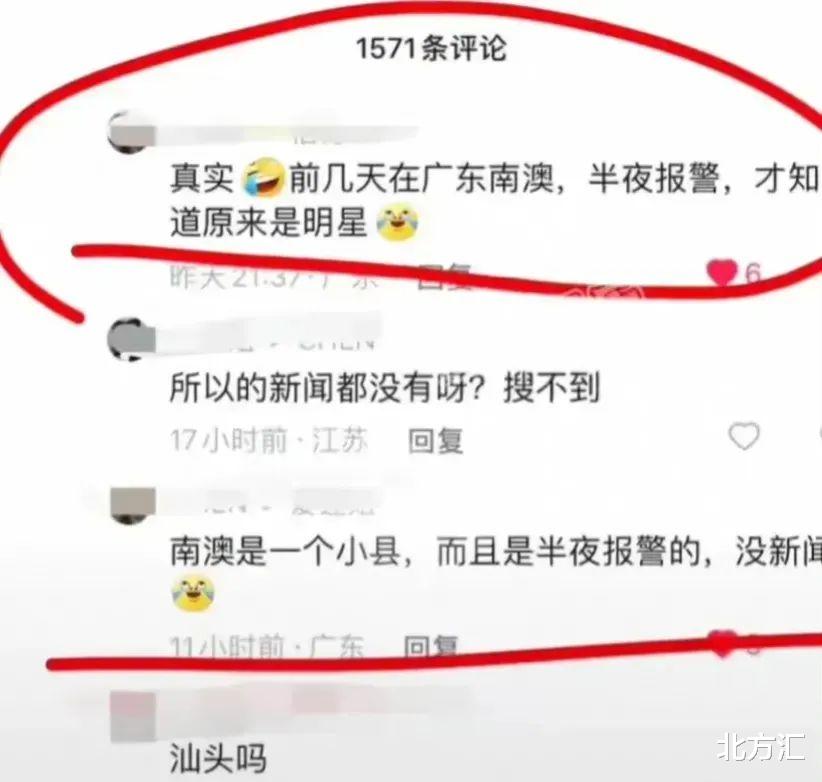Select the comment text 所以的新闻都没有呀？搜不到
This screenshot has width=822, height=782.
pyautogui.click(x=385, y=388)
